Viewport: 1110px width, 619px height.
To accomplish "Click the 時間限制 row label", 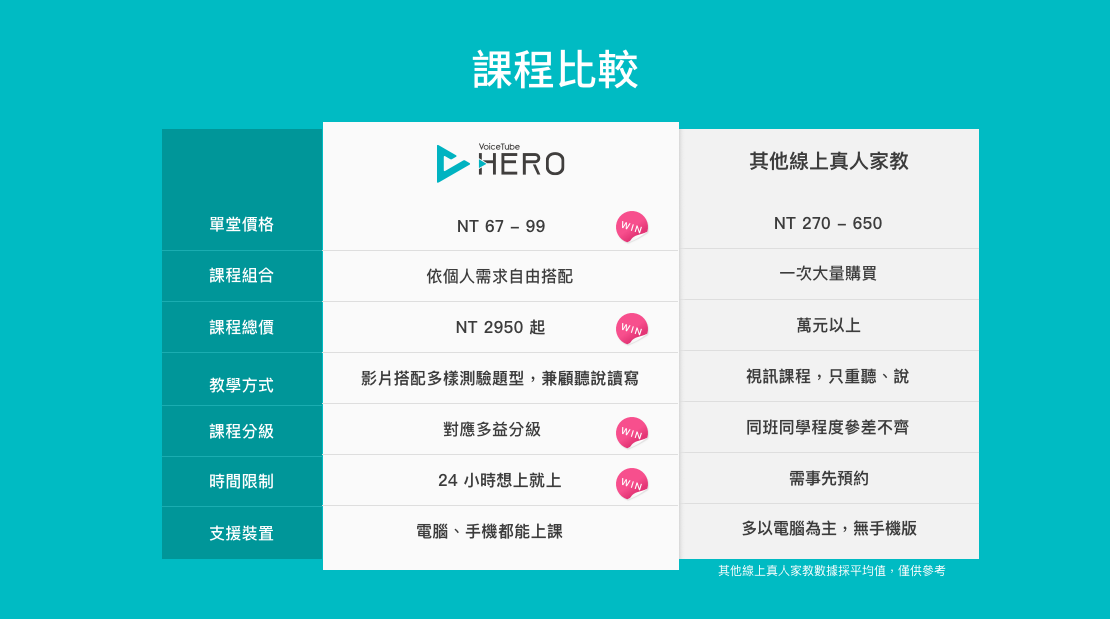I will click(x=241, y=482).
